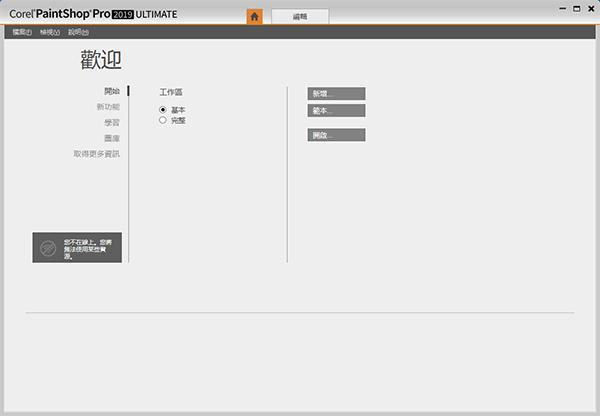Close the PaintShop Pro window
Viewport: 600px width, 416px height.
591,8
